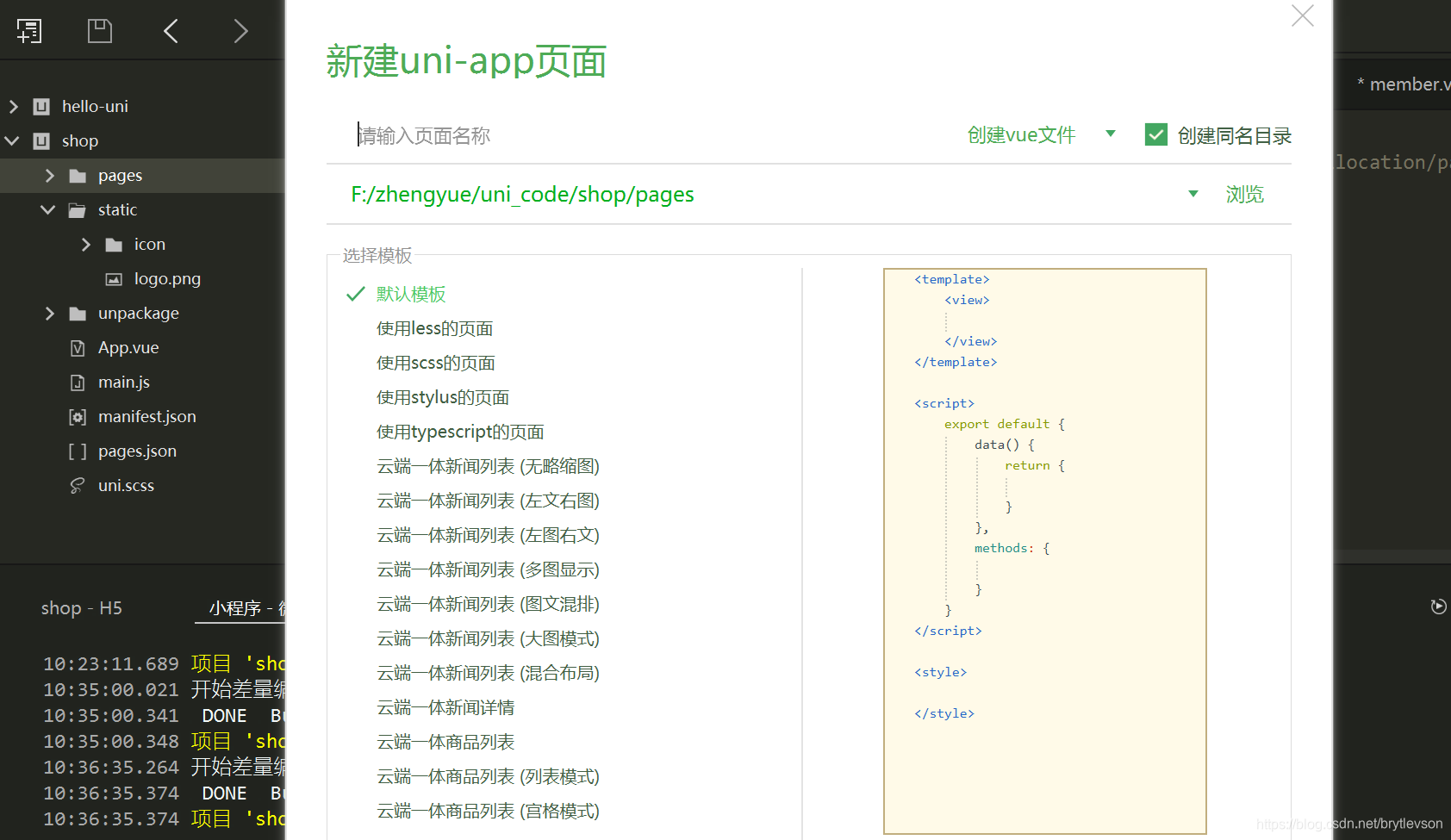The height and width of the screenshot is (840, 1451).
Task: Select 云端一体新闻列表 (混合布局) template
Action: [488, 674]
